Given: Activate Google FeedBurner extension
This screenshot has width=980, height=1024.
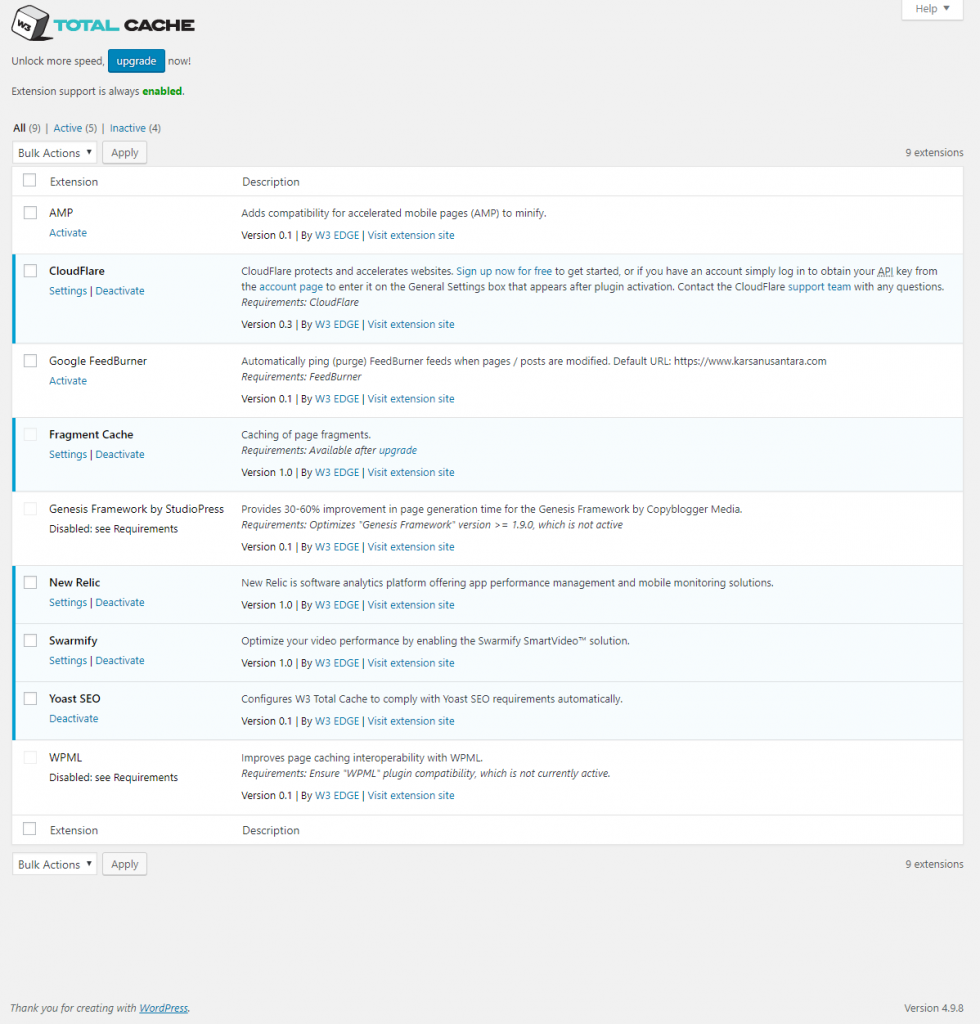Looking at the screenshot, I should coord(68,381).
